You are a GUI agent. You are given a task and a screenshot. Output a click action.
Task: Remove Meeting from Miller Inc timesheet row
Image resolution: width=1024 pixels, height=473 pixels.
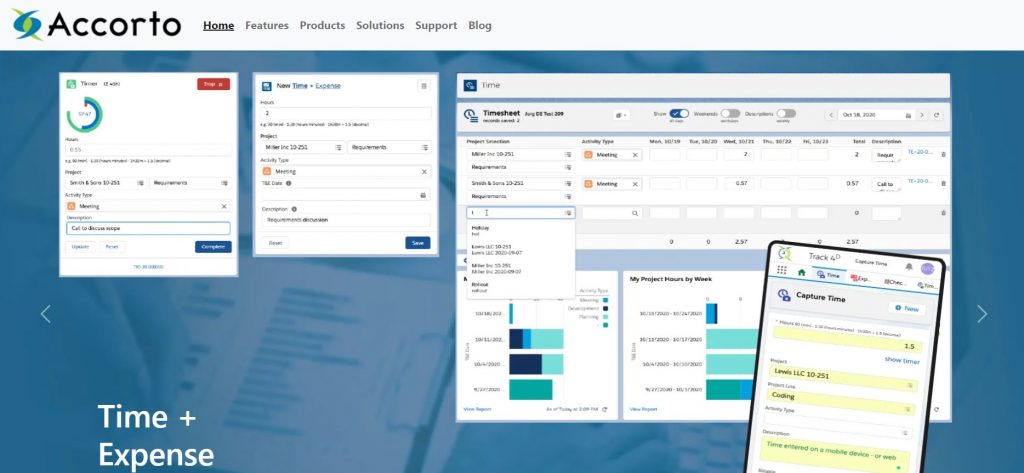point(635,155)
